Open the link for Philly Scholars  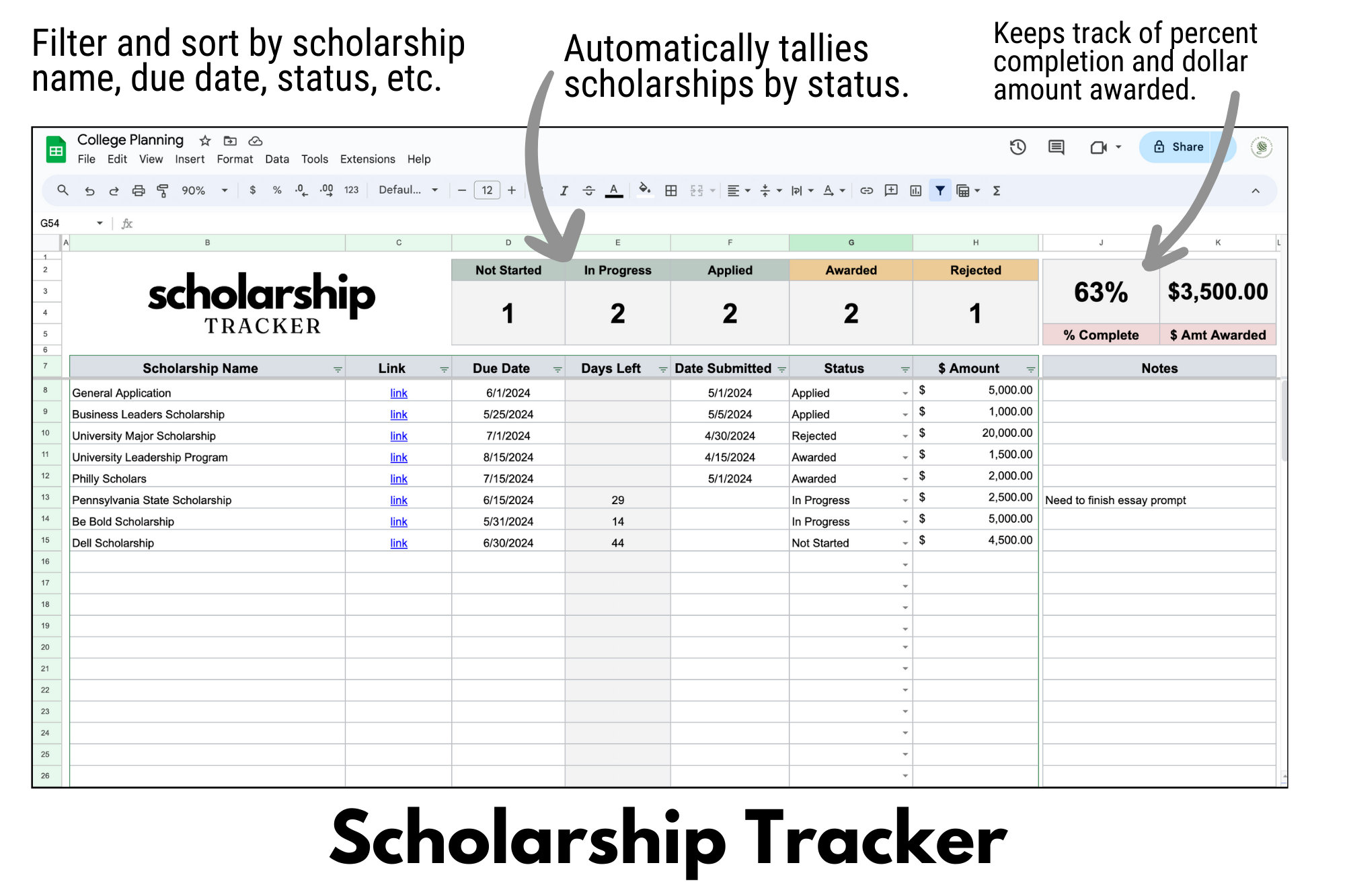click(x=398, y=479)
